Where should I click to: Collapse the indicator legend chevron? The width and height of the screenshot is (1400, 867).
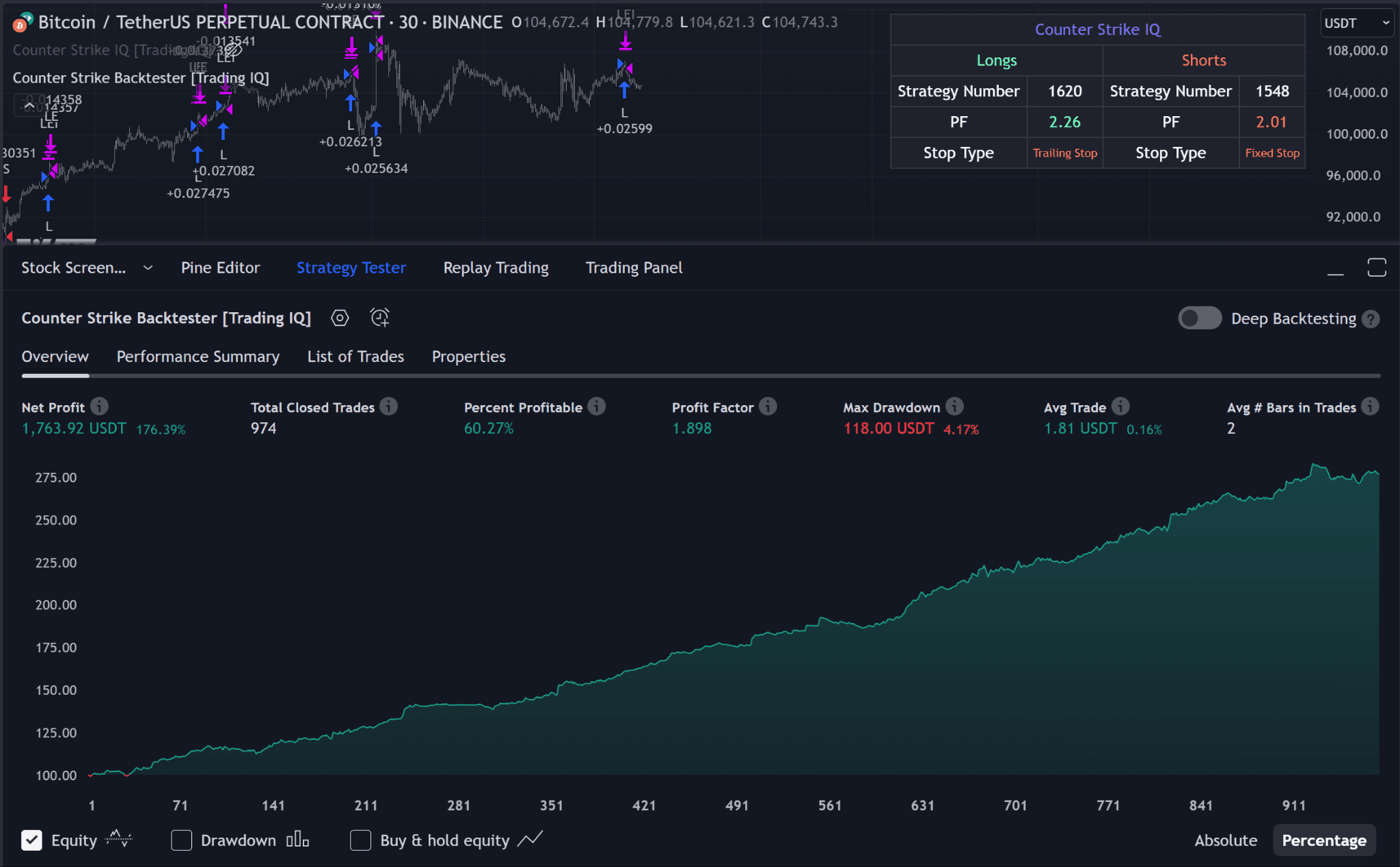coord(29,106)
